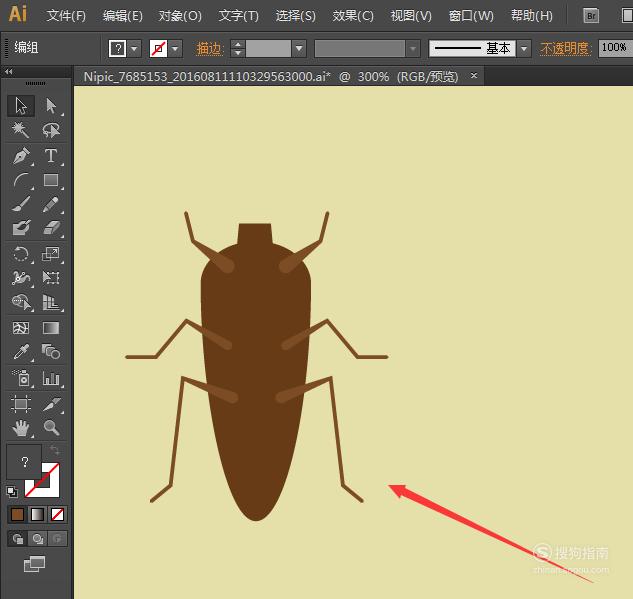Change screen mode at toolbar bottom
Image resolution: width=633 pixels, height=599 pixels.
35,564
